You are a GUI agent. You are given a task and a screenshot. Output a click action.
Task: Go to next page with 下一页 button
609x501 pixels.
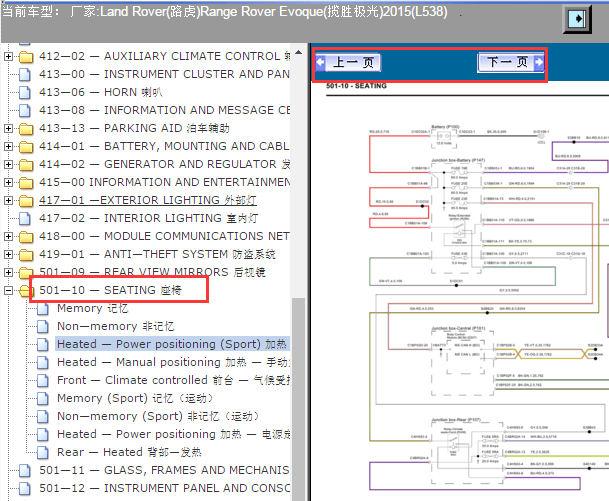click(x=510, y=62)
